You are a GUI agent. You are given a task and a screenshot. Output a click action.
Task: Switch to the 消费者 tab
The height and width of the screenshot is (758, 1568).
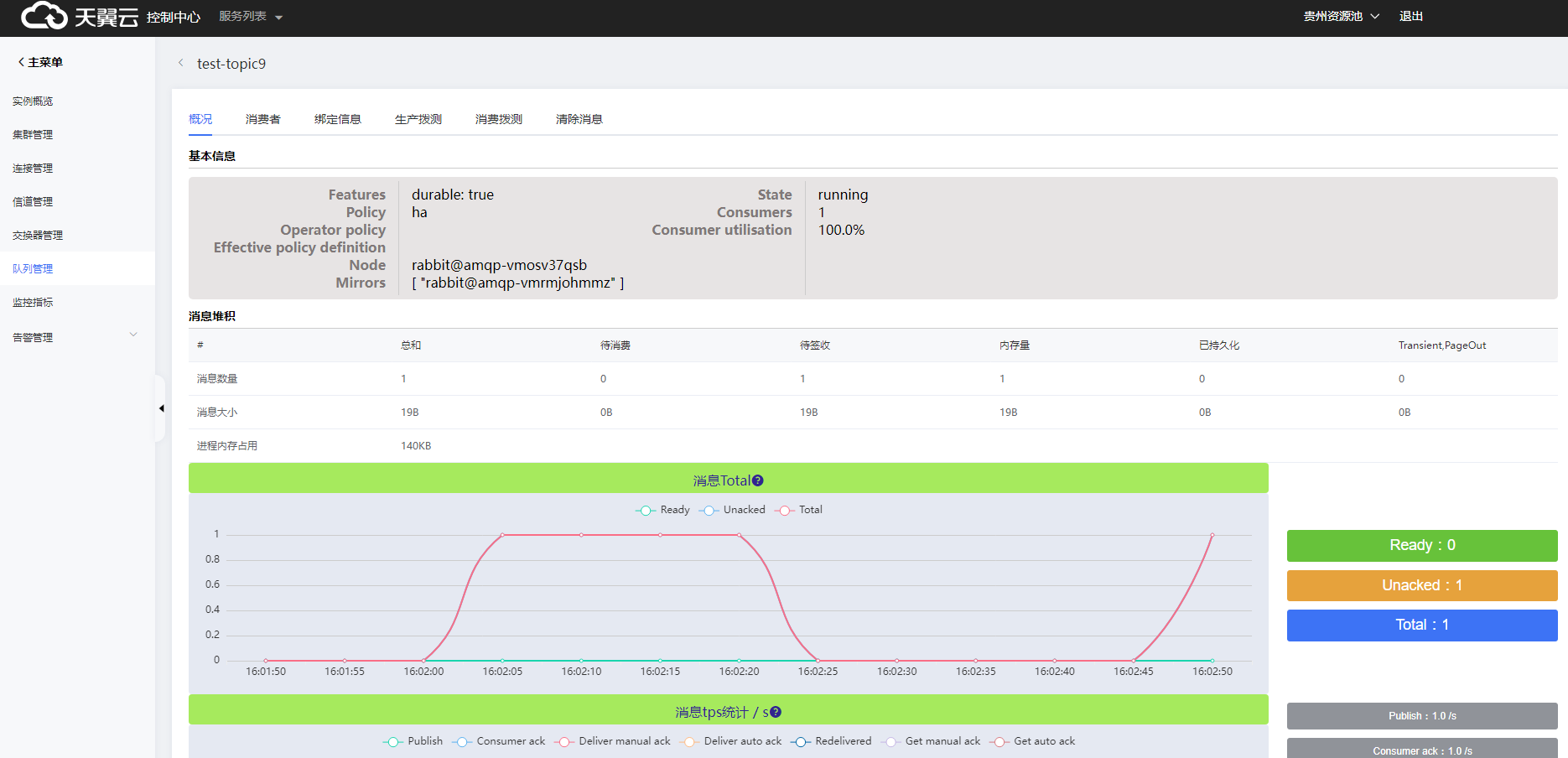click(262, 119)
